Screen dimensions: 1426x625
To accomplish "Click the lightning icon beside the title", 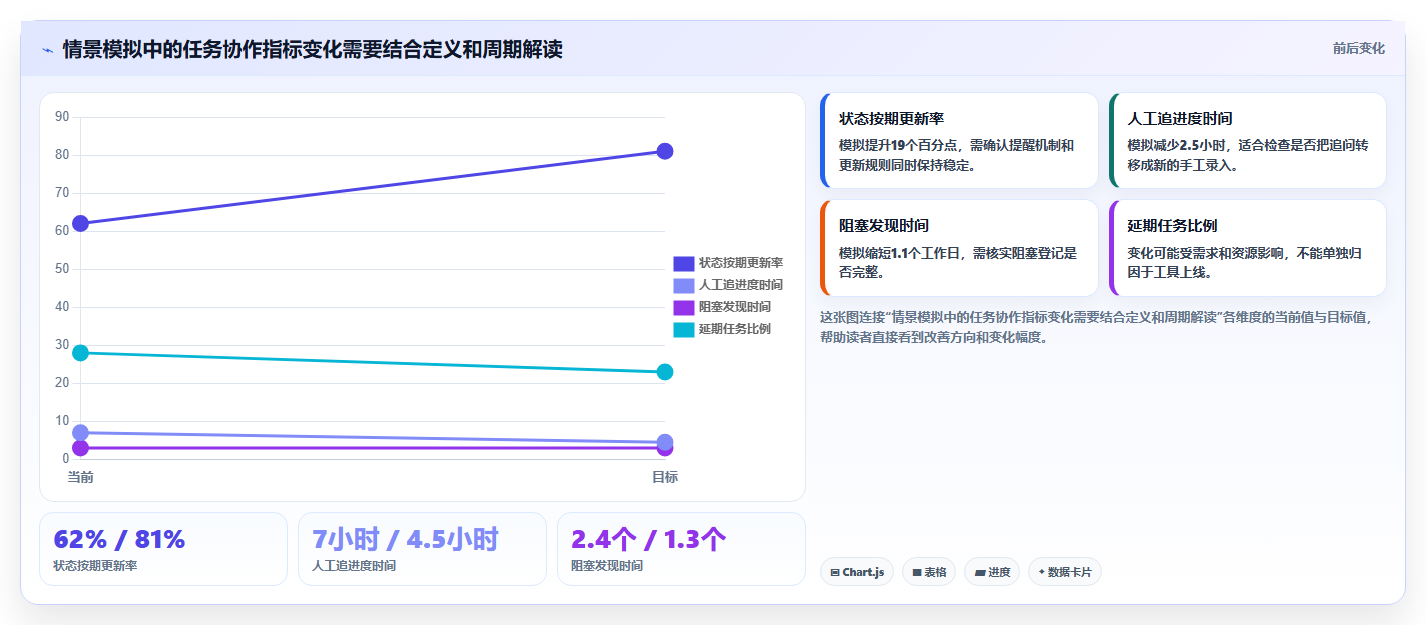I will click(x=47, y=49).
